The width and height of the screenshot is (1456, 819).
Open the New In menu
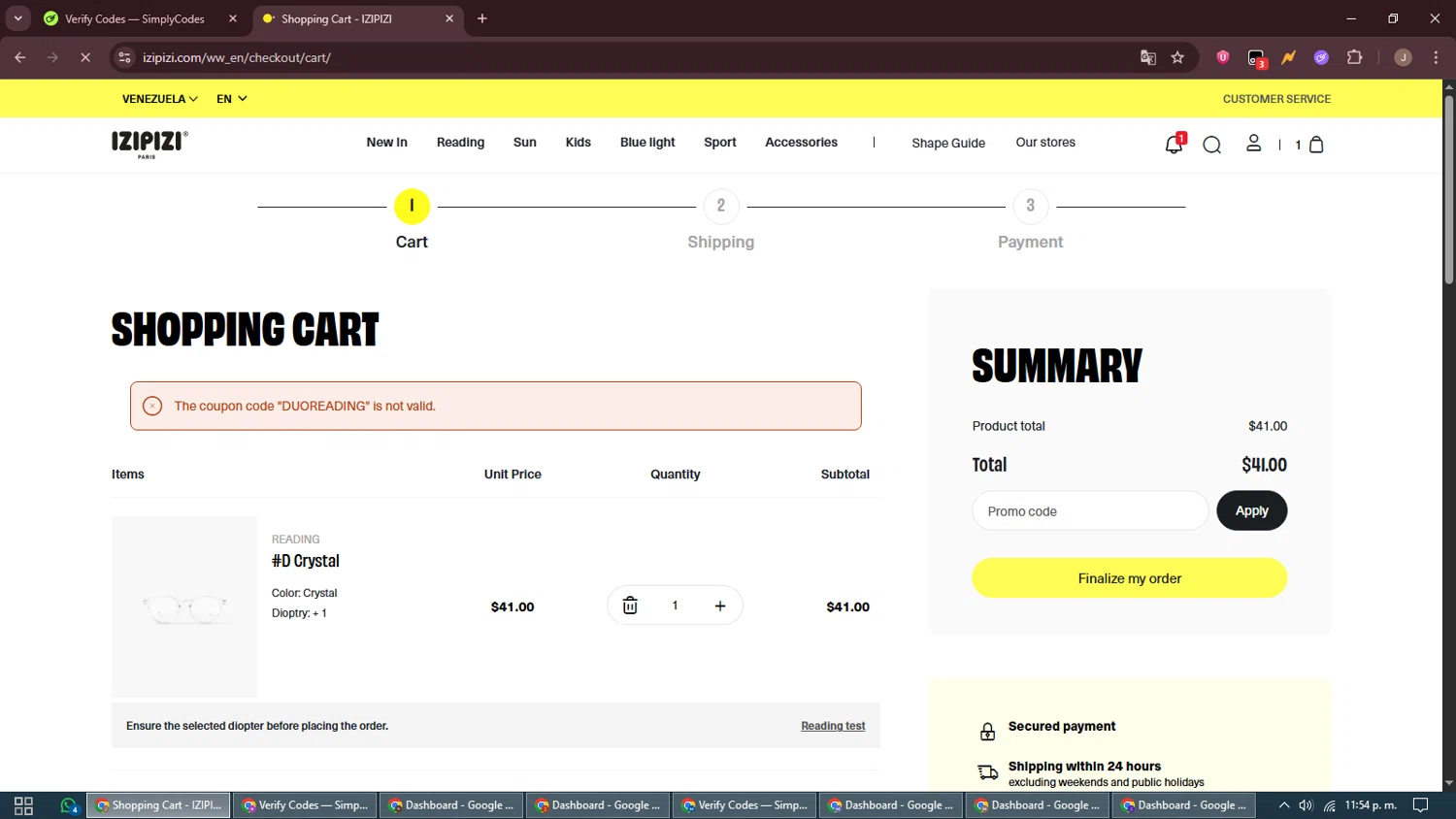386,143
